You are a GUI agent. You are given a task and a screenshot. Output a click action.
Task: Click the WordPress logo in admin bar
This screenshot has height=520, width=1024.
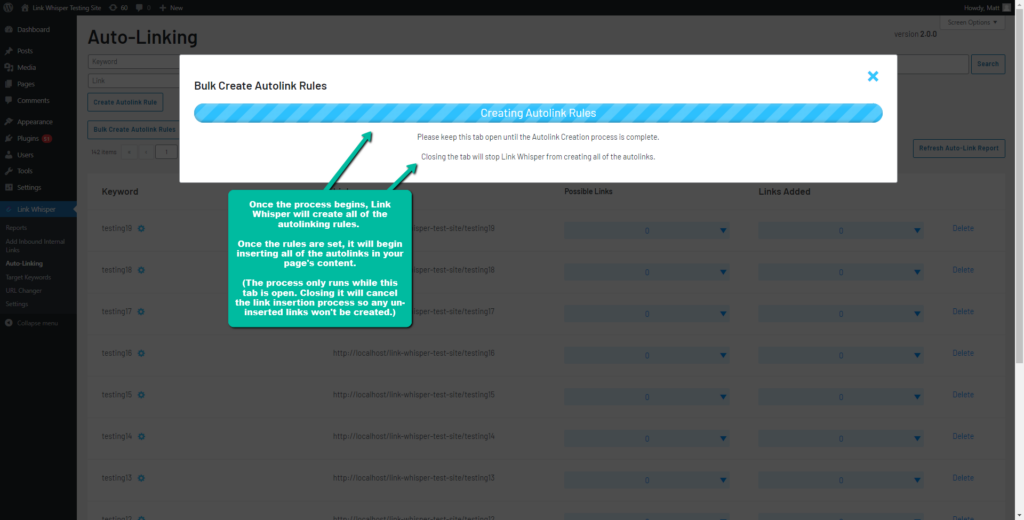8,8
